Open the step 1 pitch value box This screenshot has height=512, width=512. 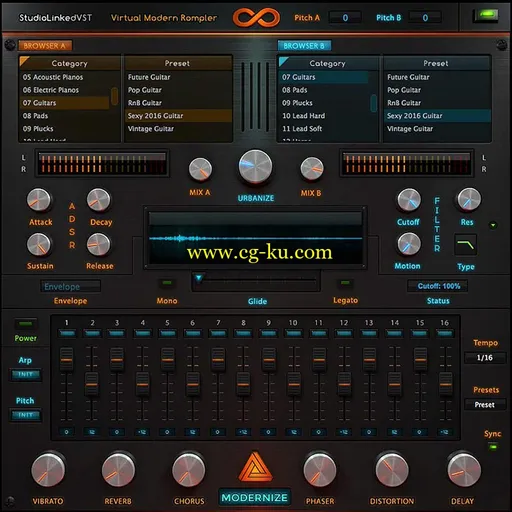[x=66, y=432]
